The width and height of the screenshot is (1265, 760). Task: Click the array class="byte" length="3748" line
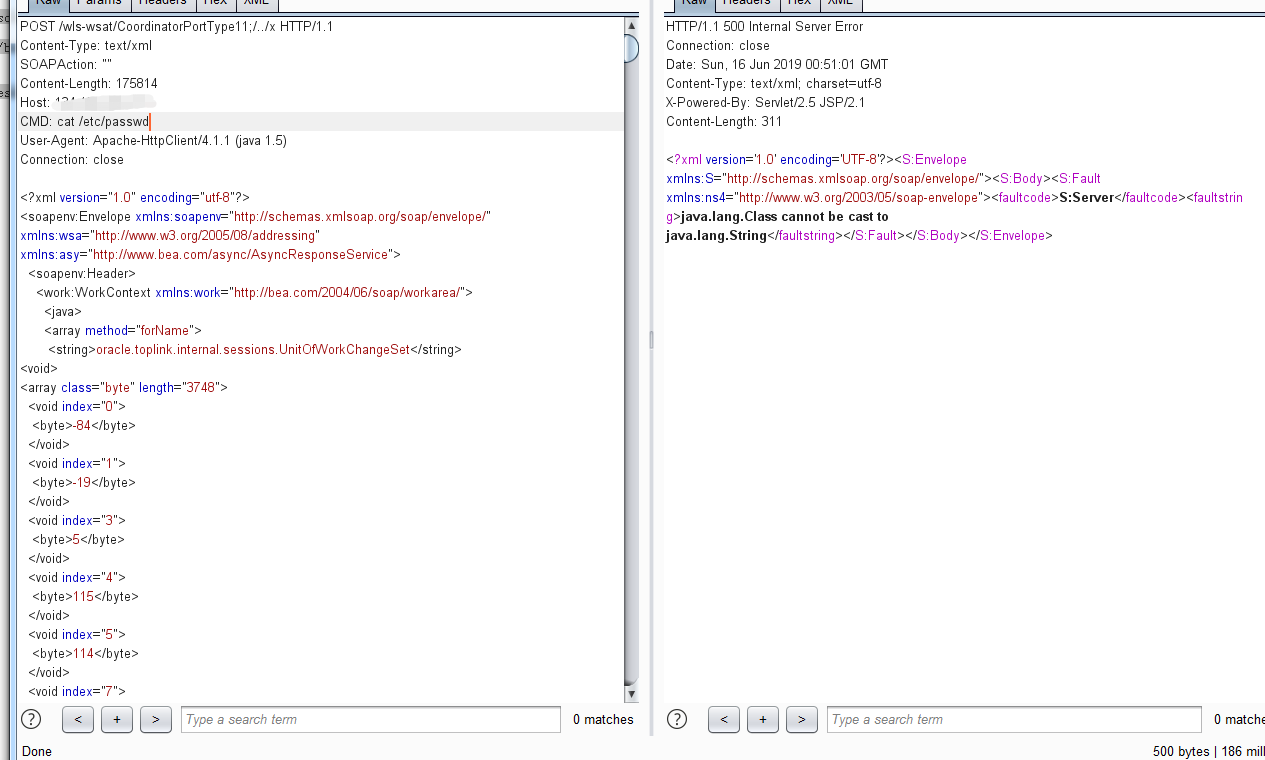124,387
